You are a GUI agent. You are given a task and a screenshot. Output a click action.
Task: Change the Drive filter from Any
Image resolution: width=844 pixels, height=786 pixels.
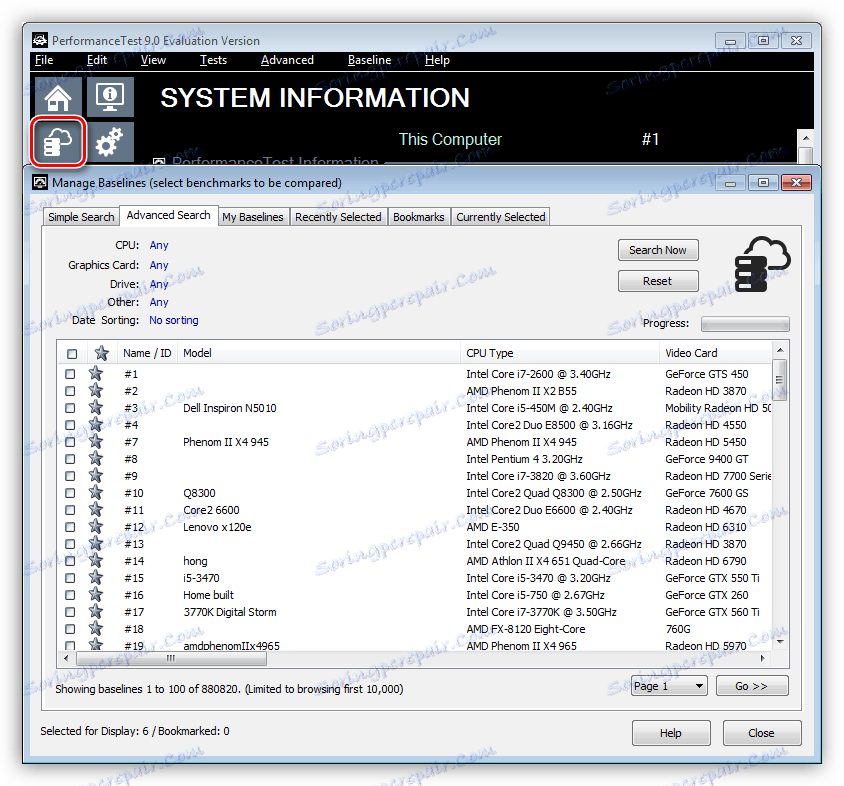coord(159,284)
